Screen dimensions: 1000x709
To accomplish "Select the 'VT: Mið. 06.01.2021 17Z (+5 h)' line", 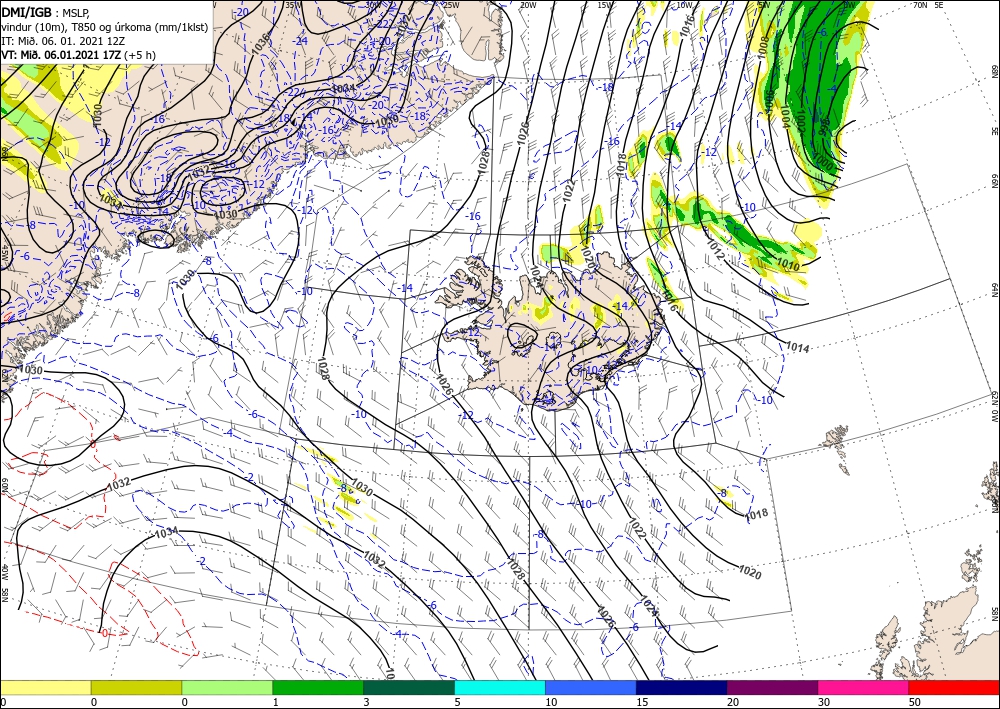I will click(x=78, y=55).
